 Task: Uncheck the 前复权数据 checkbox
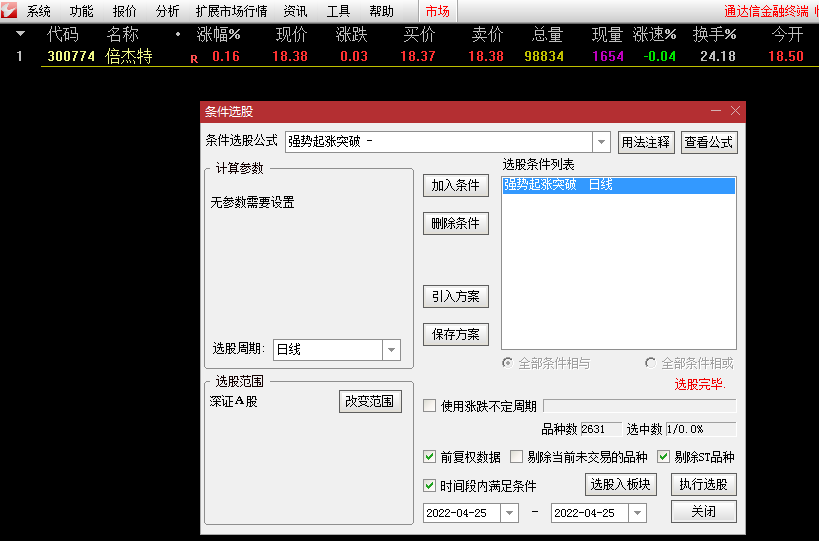coord(429,457)
